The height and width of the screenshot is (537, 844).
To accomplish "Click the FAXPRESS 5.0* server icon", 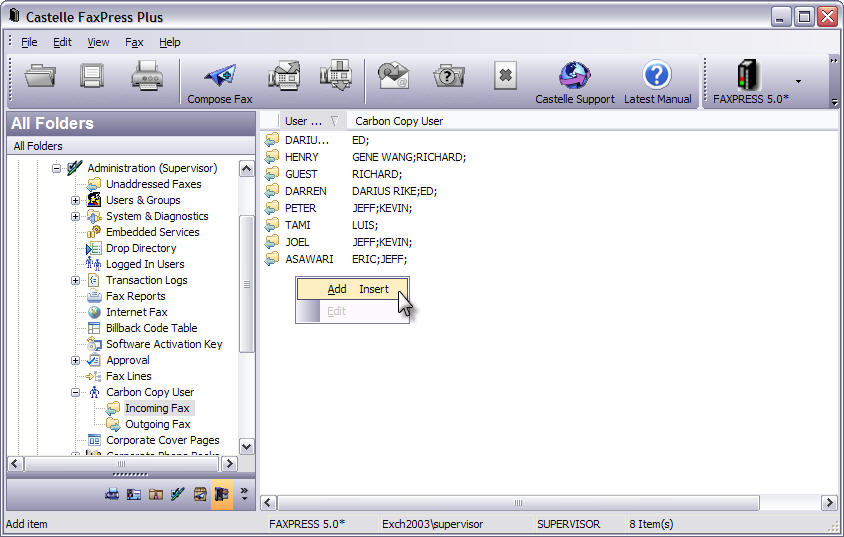I will click(x=748, y=75).
